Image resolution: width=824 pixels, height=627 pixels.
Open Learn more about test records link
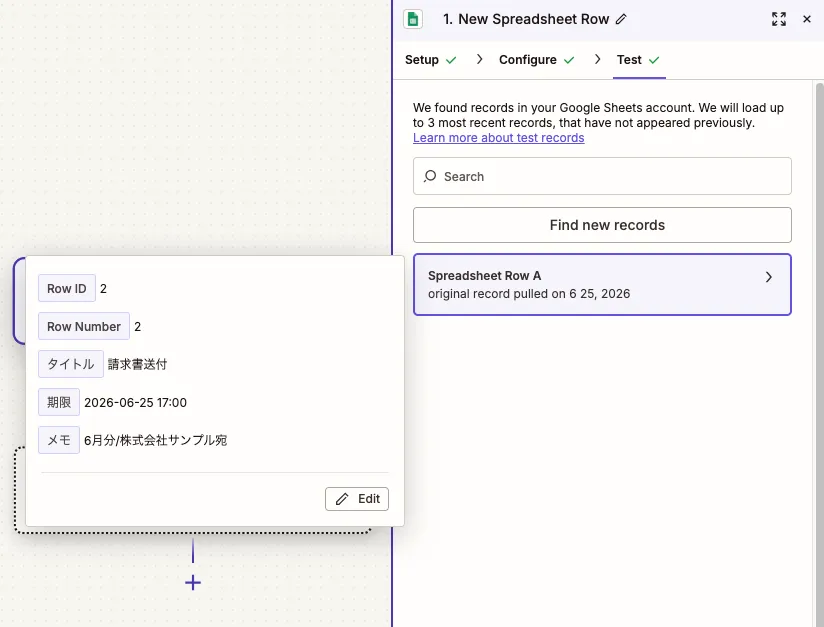(x=498, y=138)
